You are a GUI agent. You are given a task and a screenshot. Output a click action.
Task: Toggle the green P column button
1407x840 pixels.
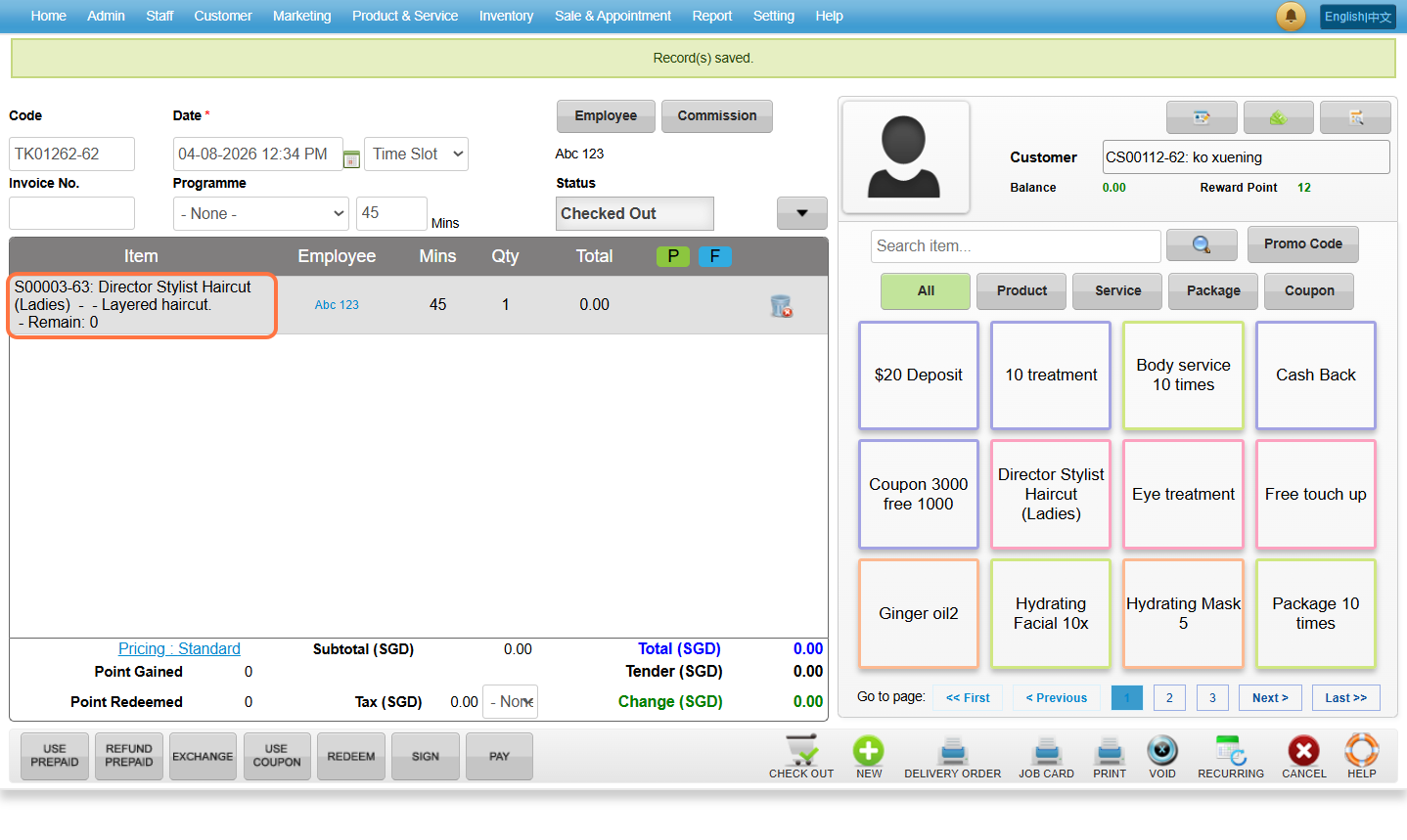673,256
